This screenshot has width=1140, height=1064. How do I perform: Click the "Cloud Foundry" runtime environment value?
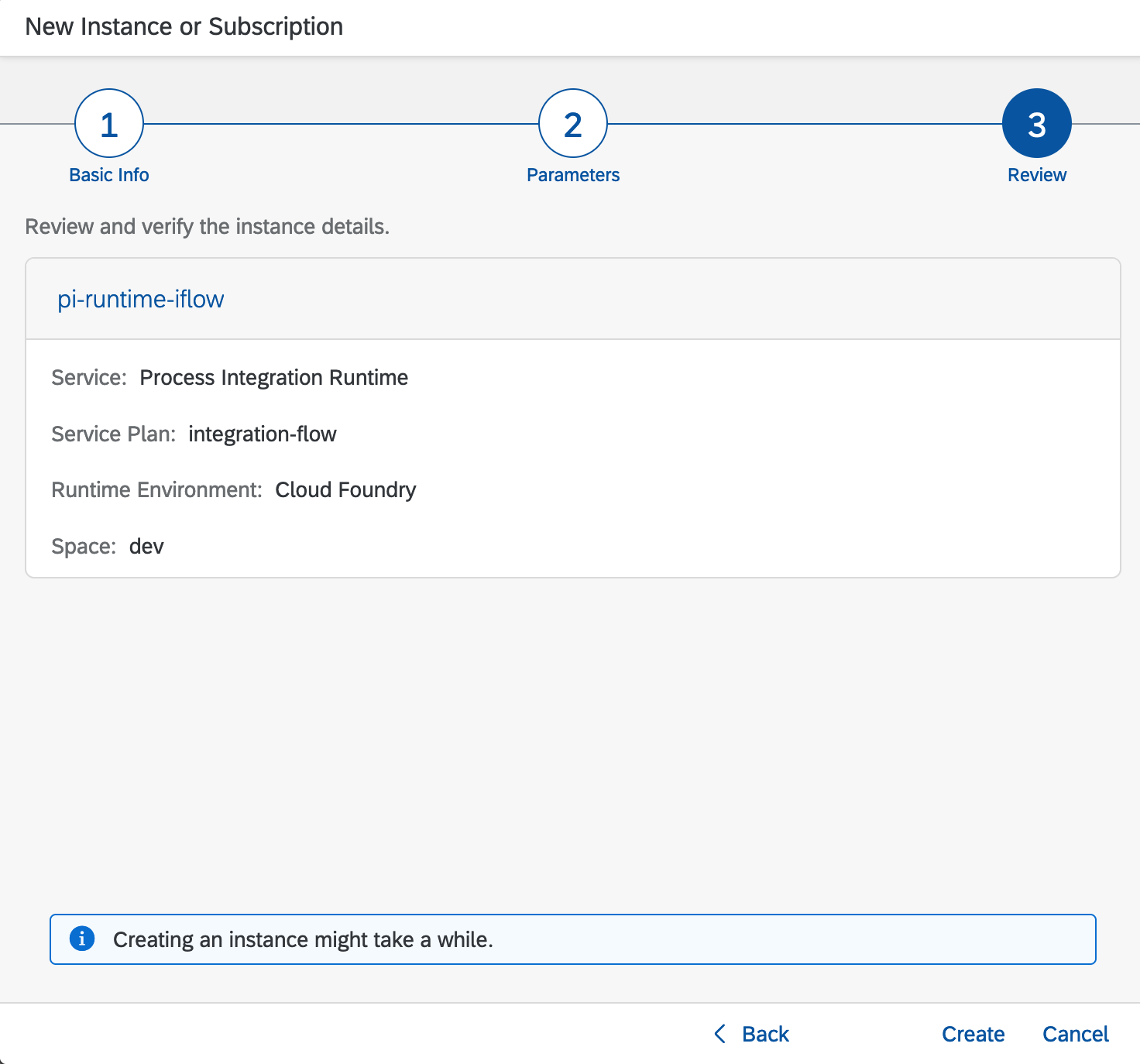[346, 489]
